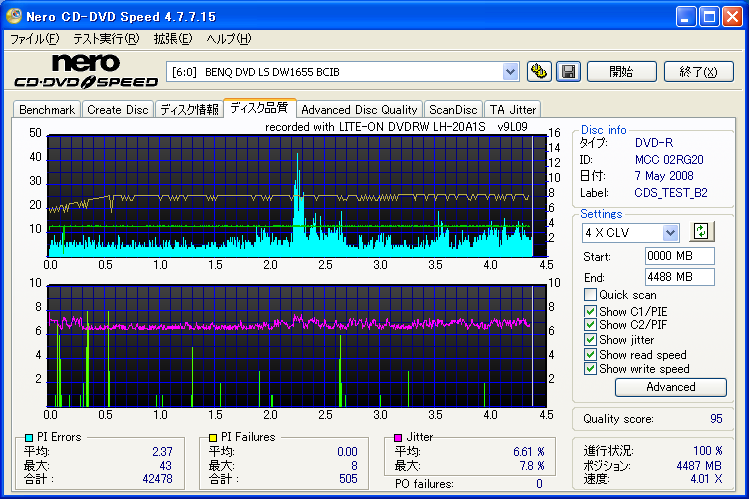Click the date 7 May 2008 text

663,176
